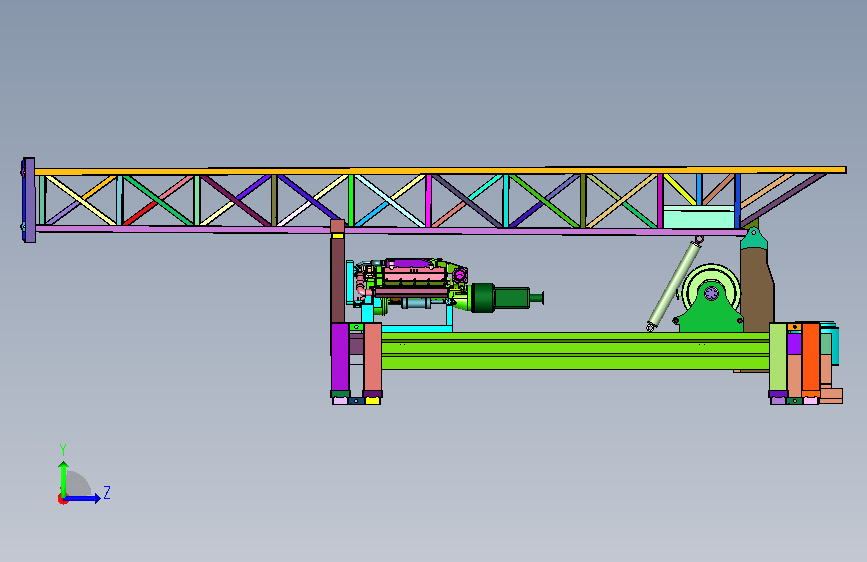Select the salmon left support leg
This screenshot has height=562, width=867.
point(373,357)
